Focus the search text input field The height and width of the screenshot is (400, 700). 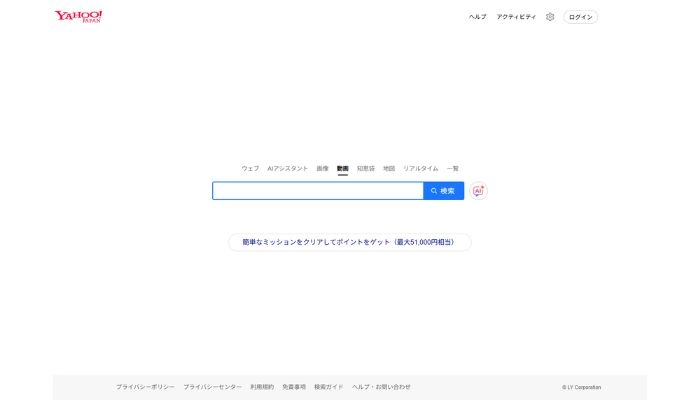[317, 191]
